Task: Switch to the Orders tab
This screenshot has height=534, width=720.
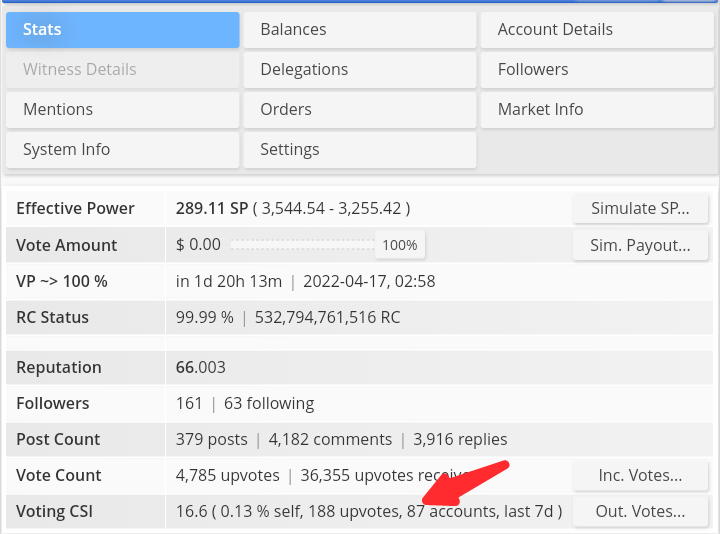Action: [360, 110]
